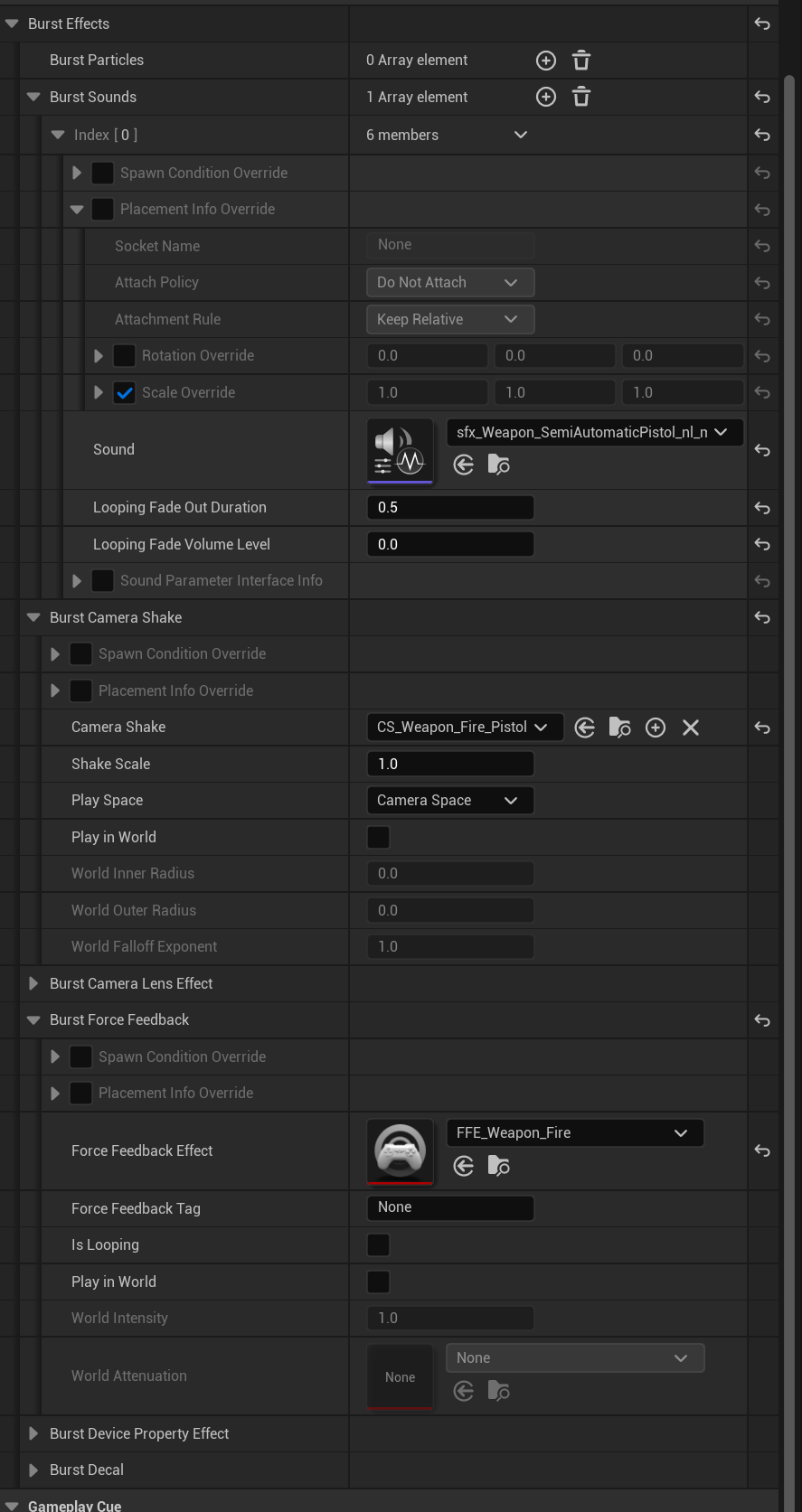Collapse the Burst Sounds array

33,97
